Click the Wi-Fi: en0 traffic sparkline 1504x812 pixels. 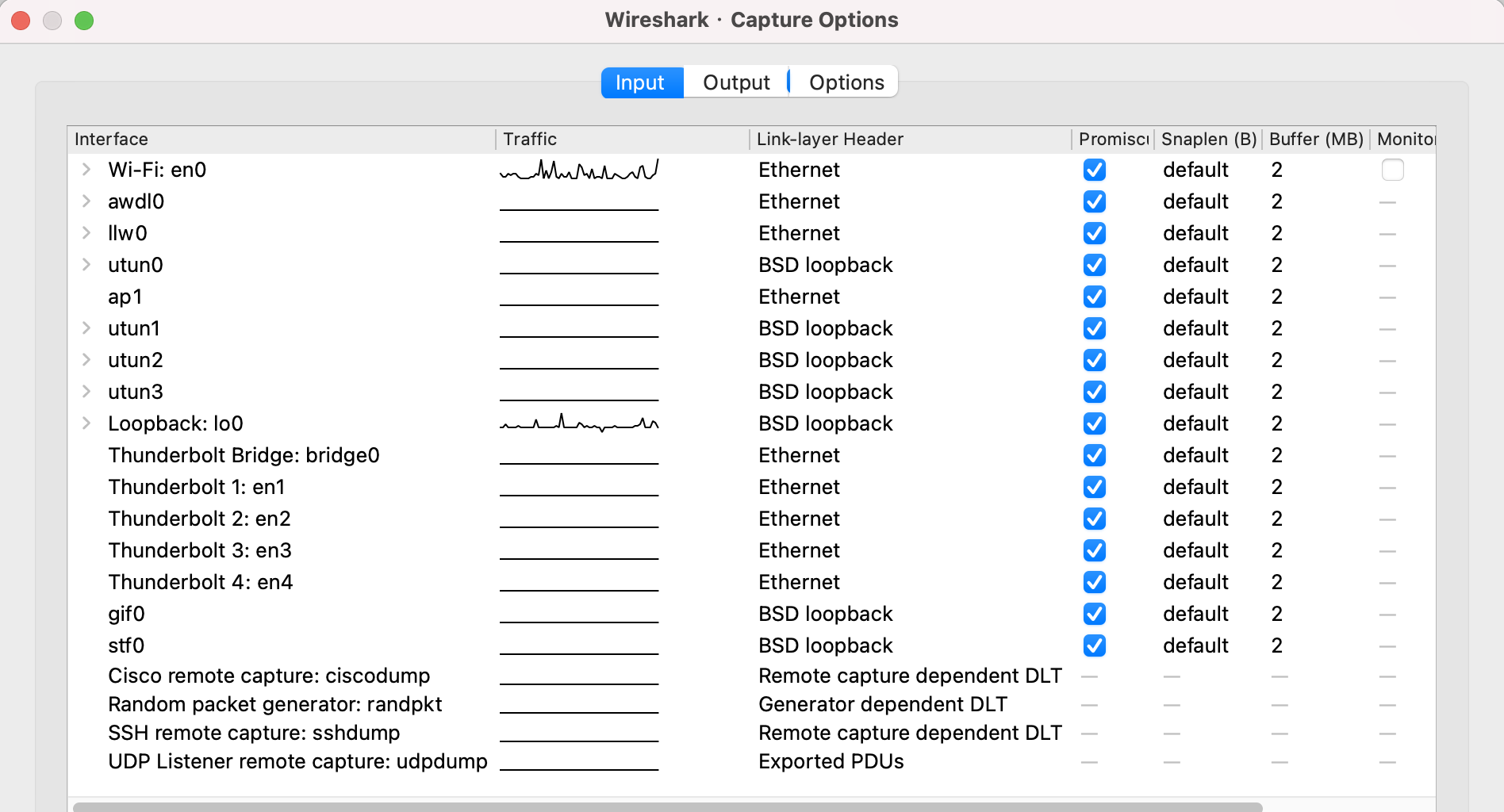tap(579, 170)
